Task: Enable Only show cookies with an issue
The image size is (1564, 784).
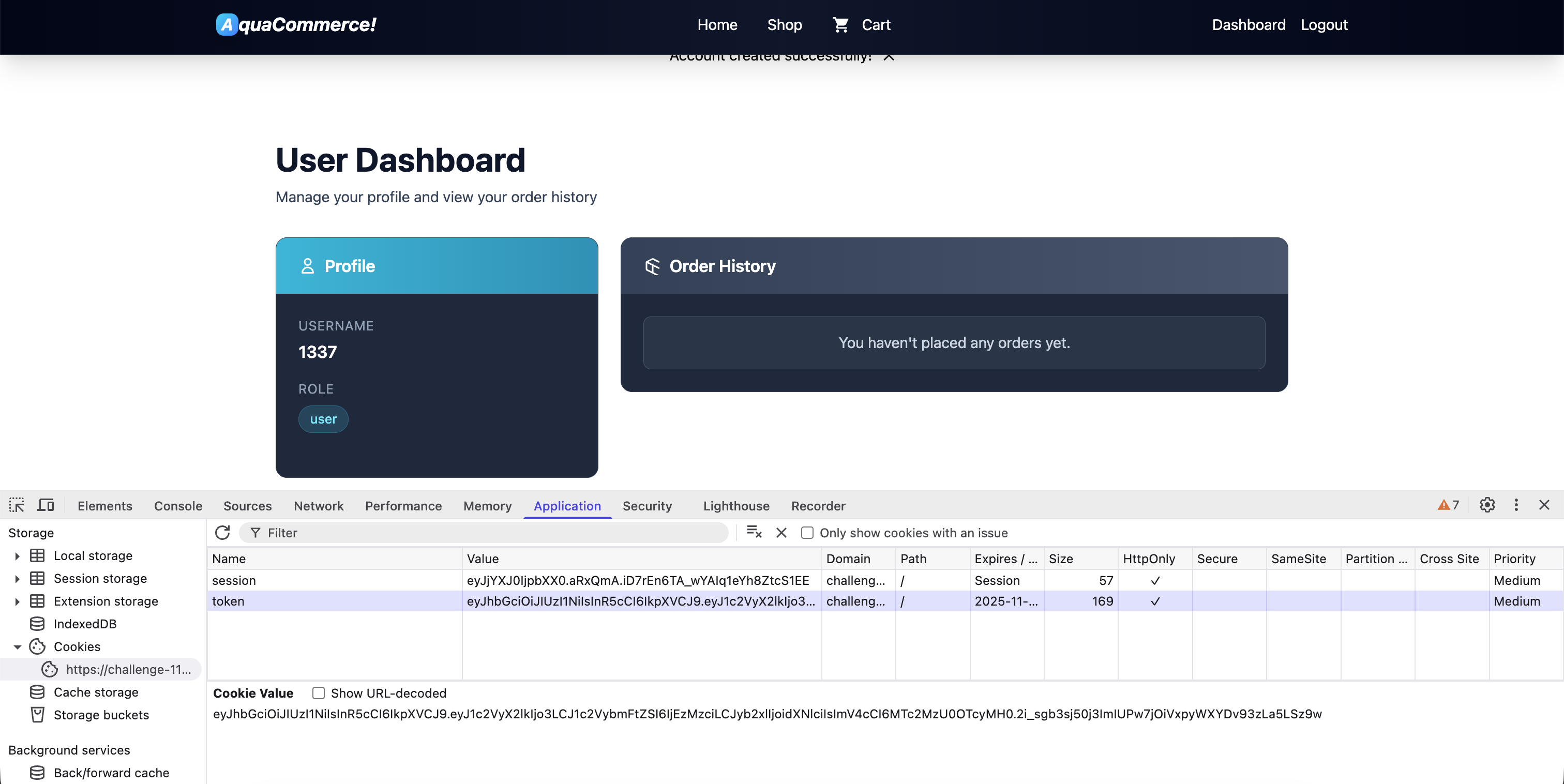Action: point(807,533)
